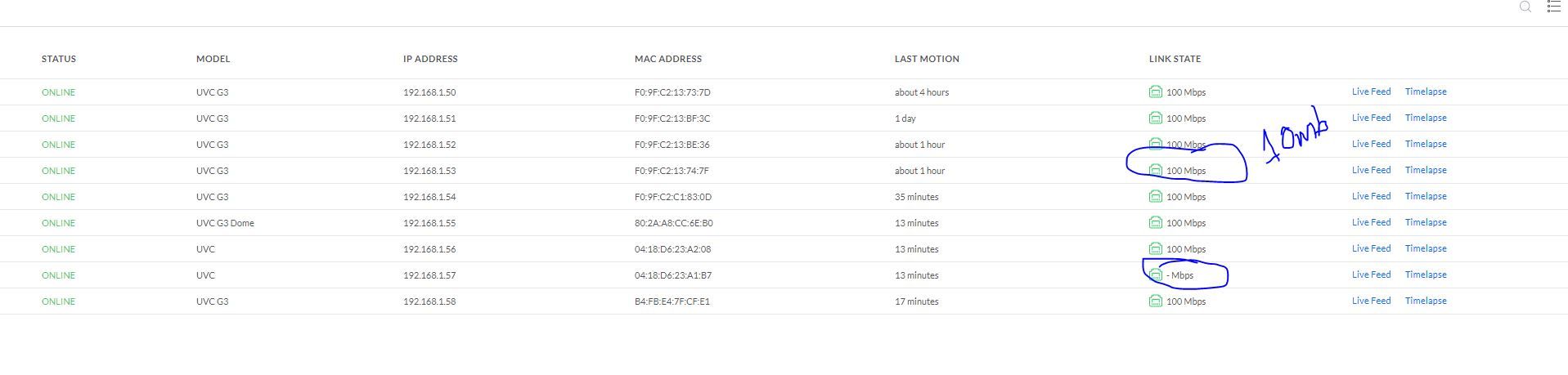
Task: Sort by LINK STATE column
Action: pyautogui.click(x=1175, y=59)
